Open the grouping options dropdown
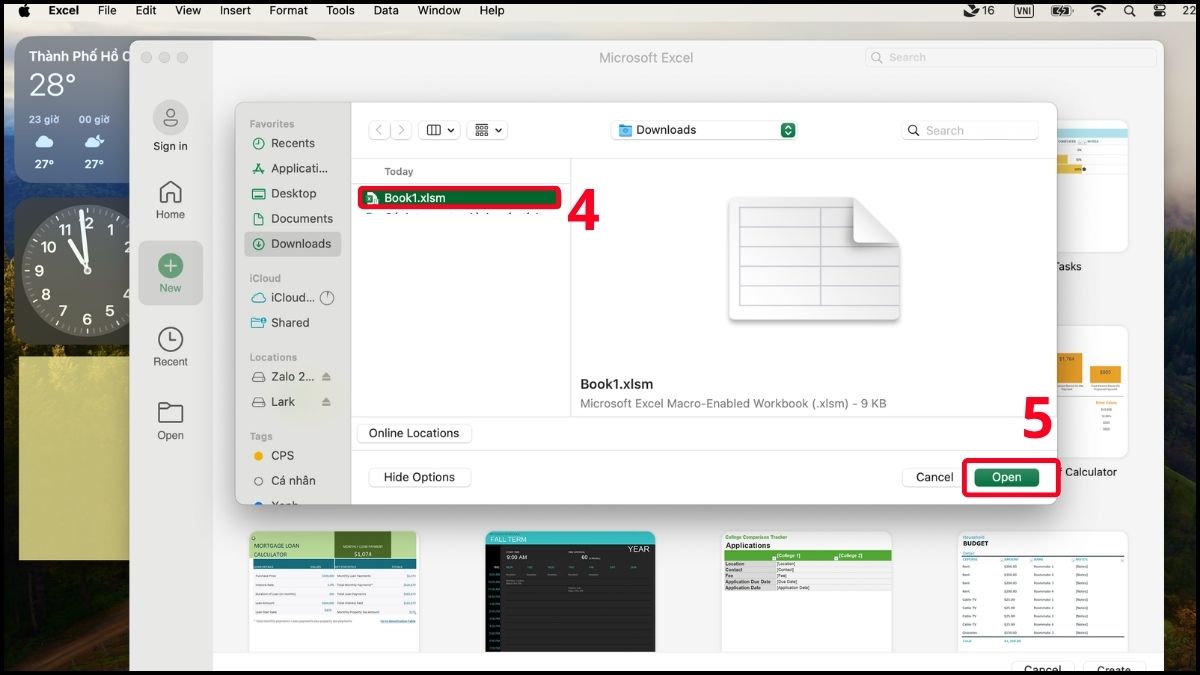1200x675 pixels. [x=488, y=130]
